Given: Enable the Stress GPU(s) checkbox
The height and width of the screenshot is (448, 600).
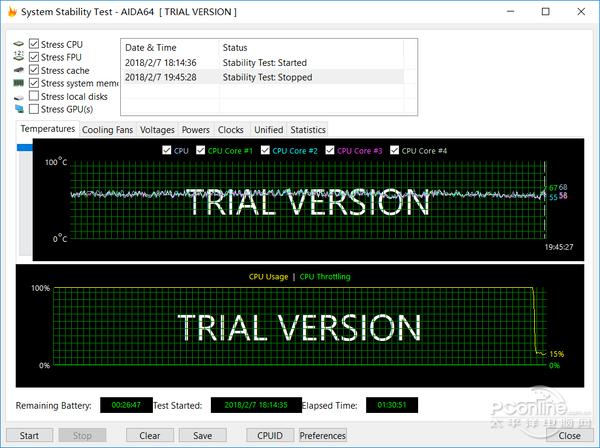Looking at the screenshot, I should [x=34, y=109].
